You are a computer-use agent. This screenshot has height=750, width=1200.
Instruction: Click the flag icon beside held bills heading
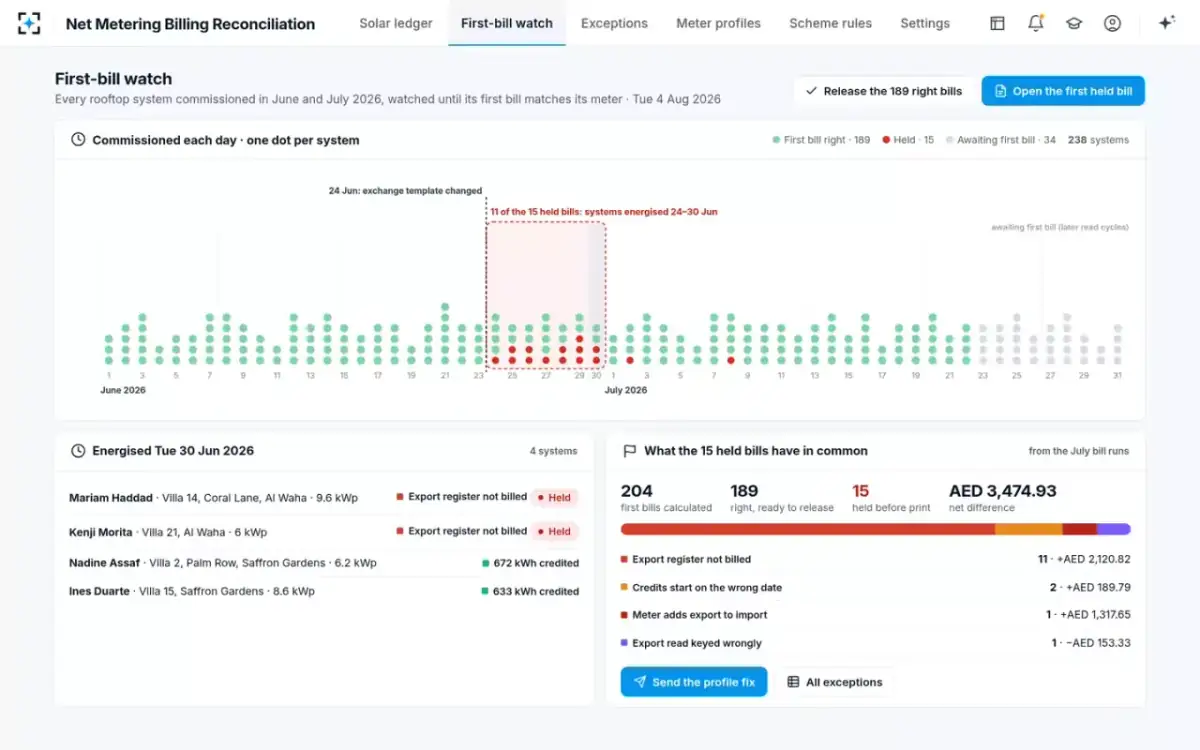630,451
